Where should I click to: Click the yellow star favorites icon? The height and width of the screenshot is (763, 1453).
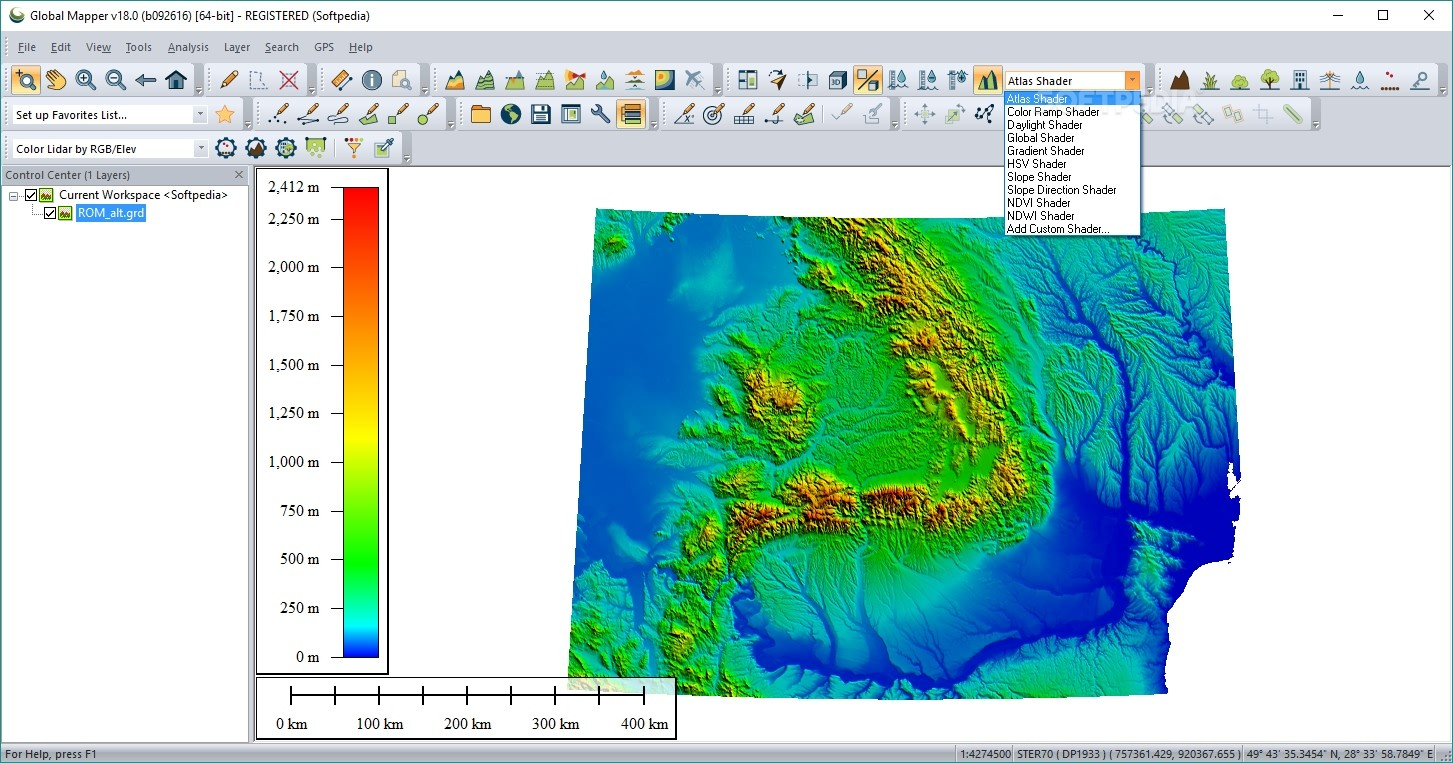point(226,114)
